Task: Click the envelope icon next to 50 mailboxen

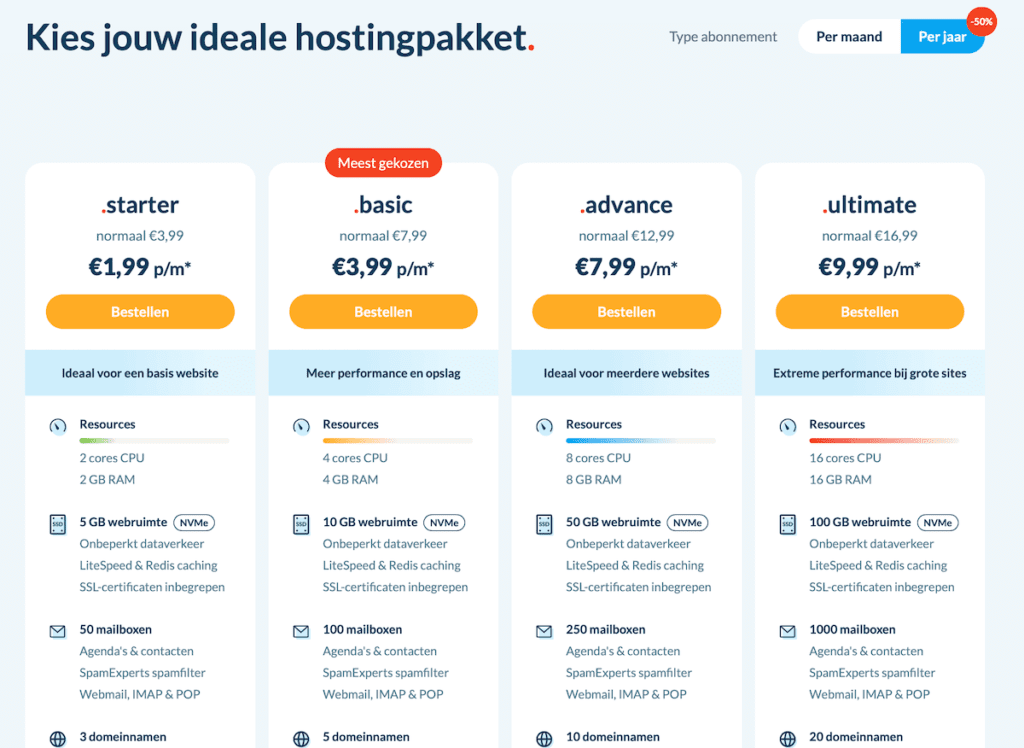Action: tap(57, 630)
